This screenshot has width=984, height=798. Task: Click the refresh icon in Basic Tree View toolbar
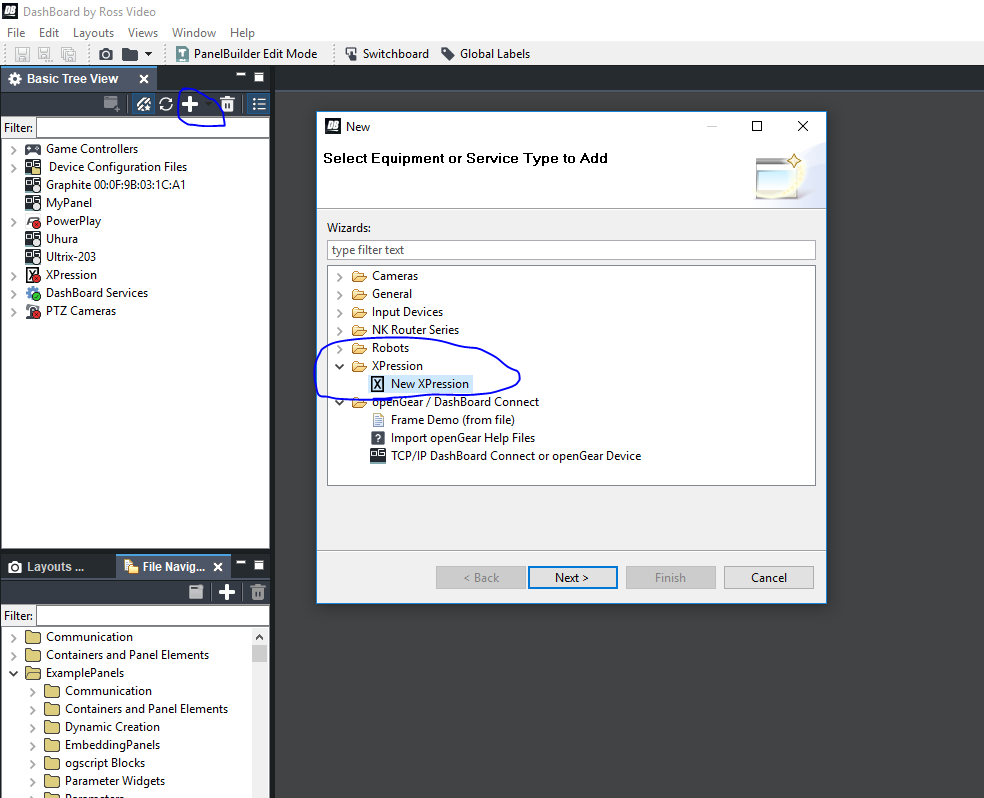click(166, 104)
